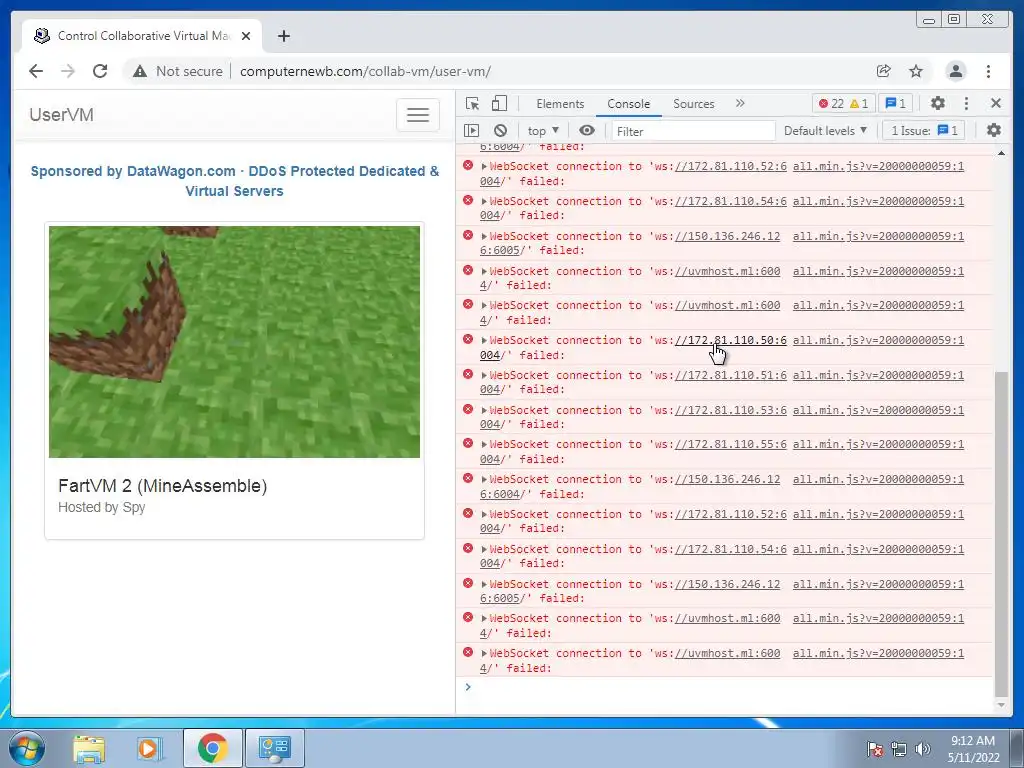Launch Windows Media Player from taskbar
1024x768 pixels.
point(149,748)
